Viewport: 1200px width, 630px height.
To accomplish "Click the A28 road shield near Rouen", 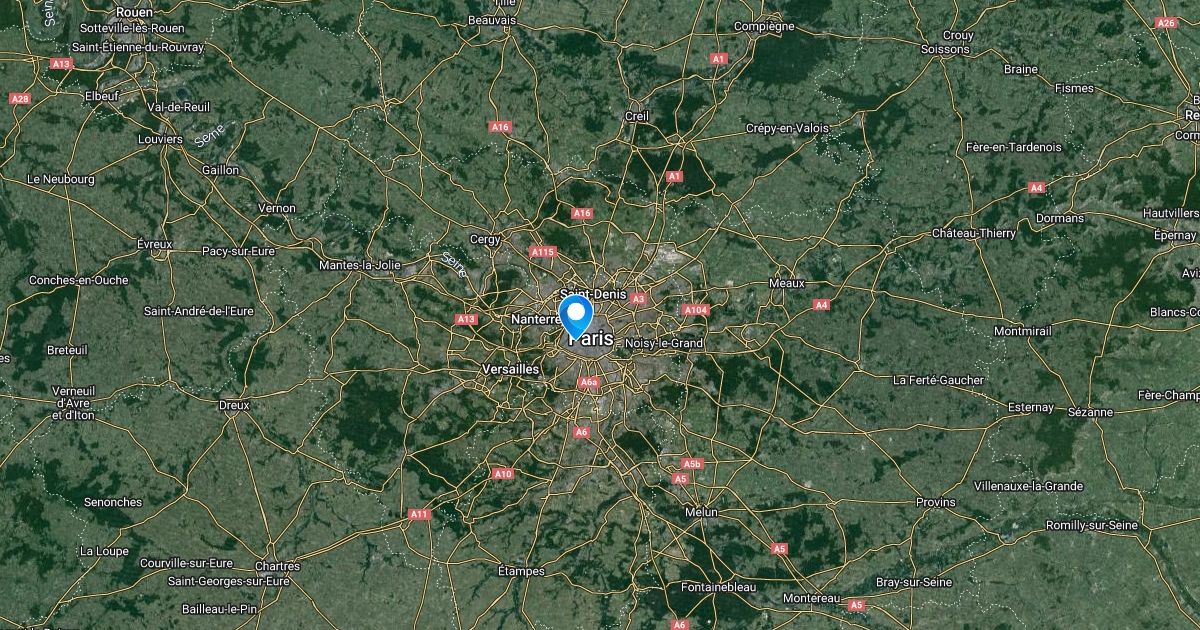I will click(x=19, y=98).
